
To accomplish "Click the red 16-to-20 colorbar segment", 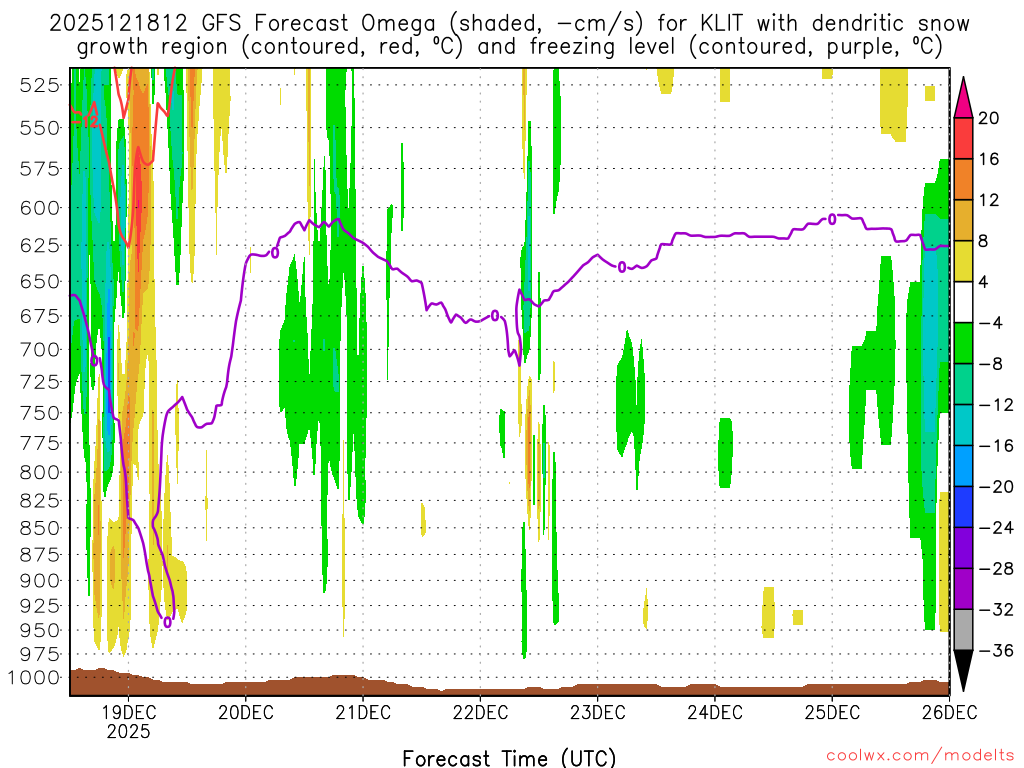I will [963, 138].
